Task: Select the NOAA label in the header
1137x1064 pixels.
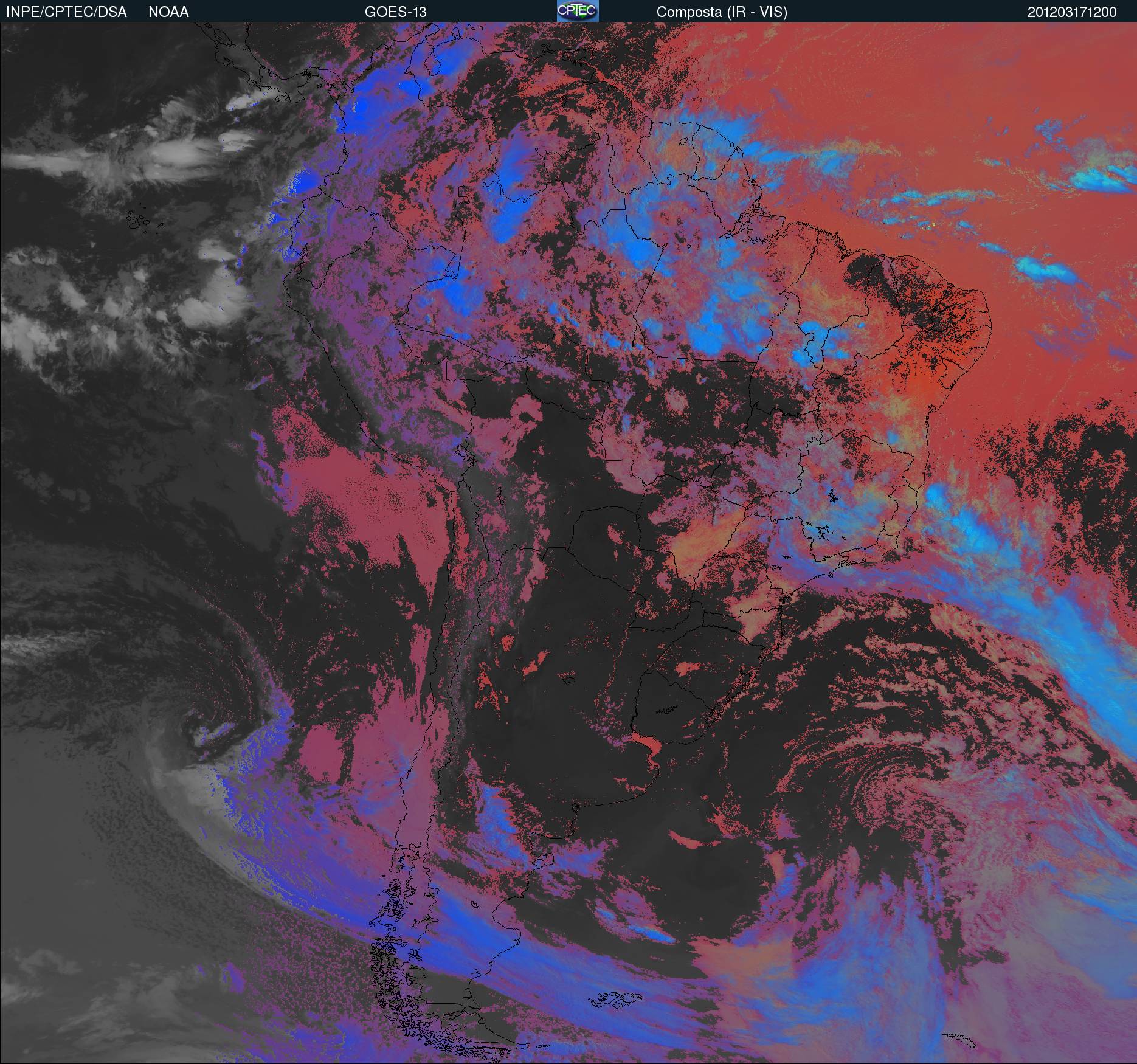Action: coord(168,12)
